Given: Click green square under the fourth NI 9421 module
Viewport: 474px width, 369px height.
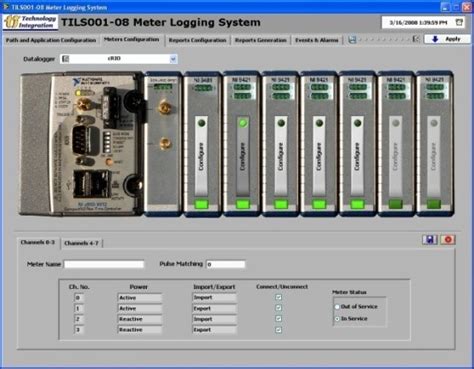Looking at the screenshot, I should pyautogui.click(x=357, y=204).
